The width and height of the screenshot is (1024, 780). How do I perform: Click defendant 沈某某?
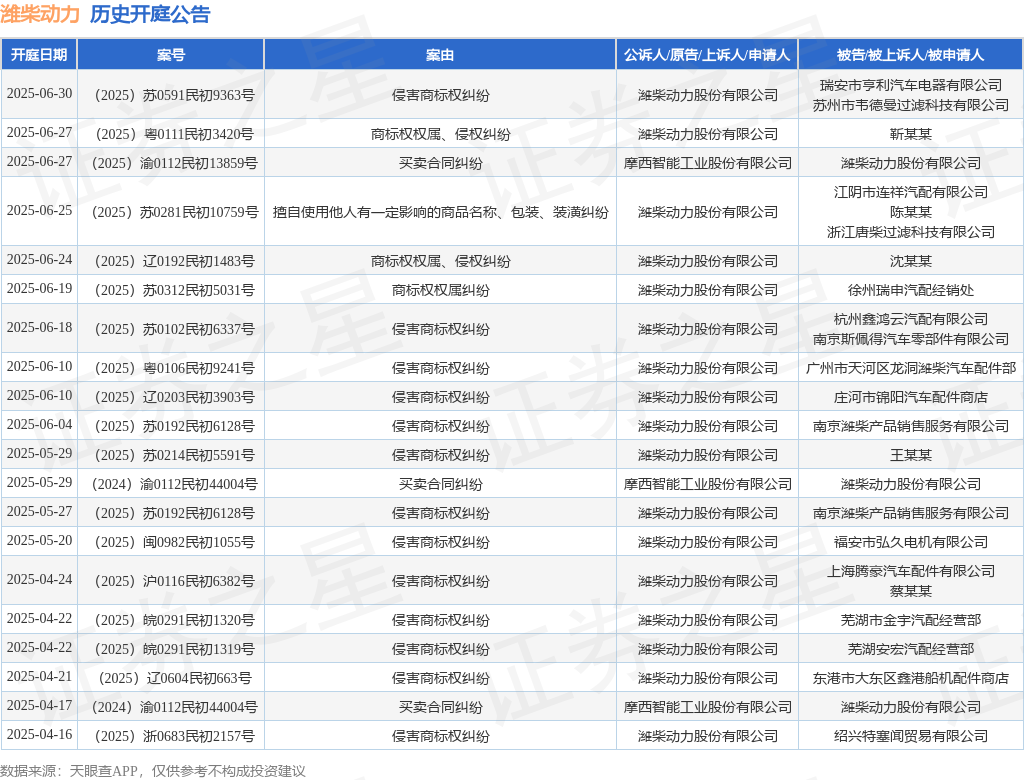pyautogui.click(x=910, y=261)
